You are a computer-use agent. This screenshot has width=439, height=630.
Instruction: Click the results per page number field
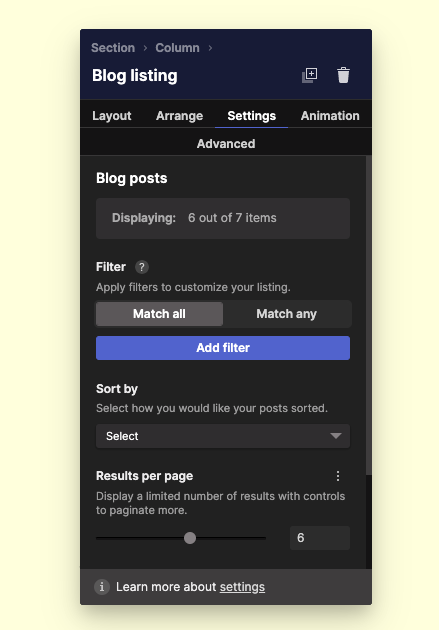tap(320, 538)
